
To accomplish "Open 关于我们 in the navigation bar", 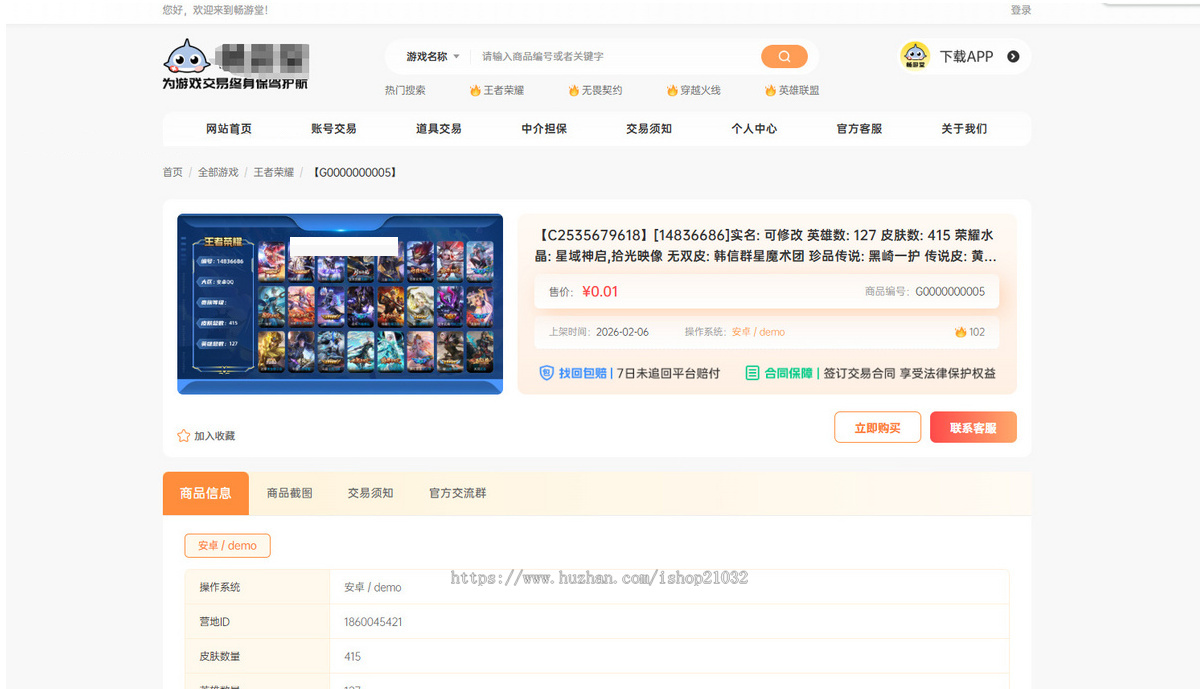I will 964,129.
